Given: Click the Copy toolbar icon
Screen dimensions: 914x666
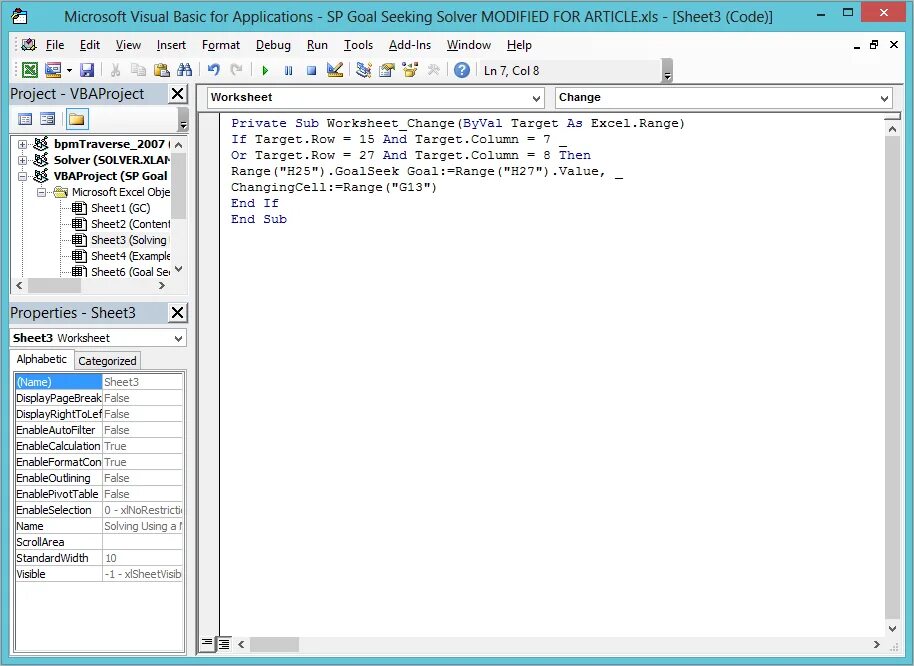Looking at the screenshot, I should [138, 71].
